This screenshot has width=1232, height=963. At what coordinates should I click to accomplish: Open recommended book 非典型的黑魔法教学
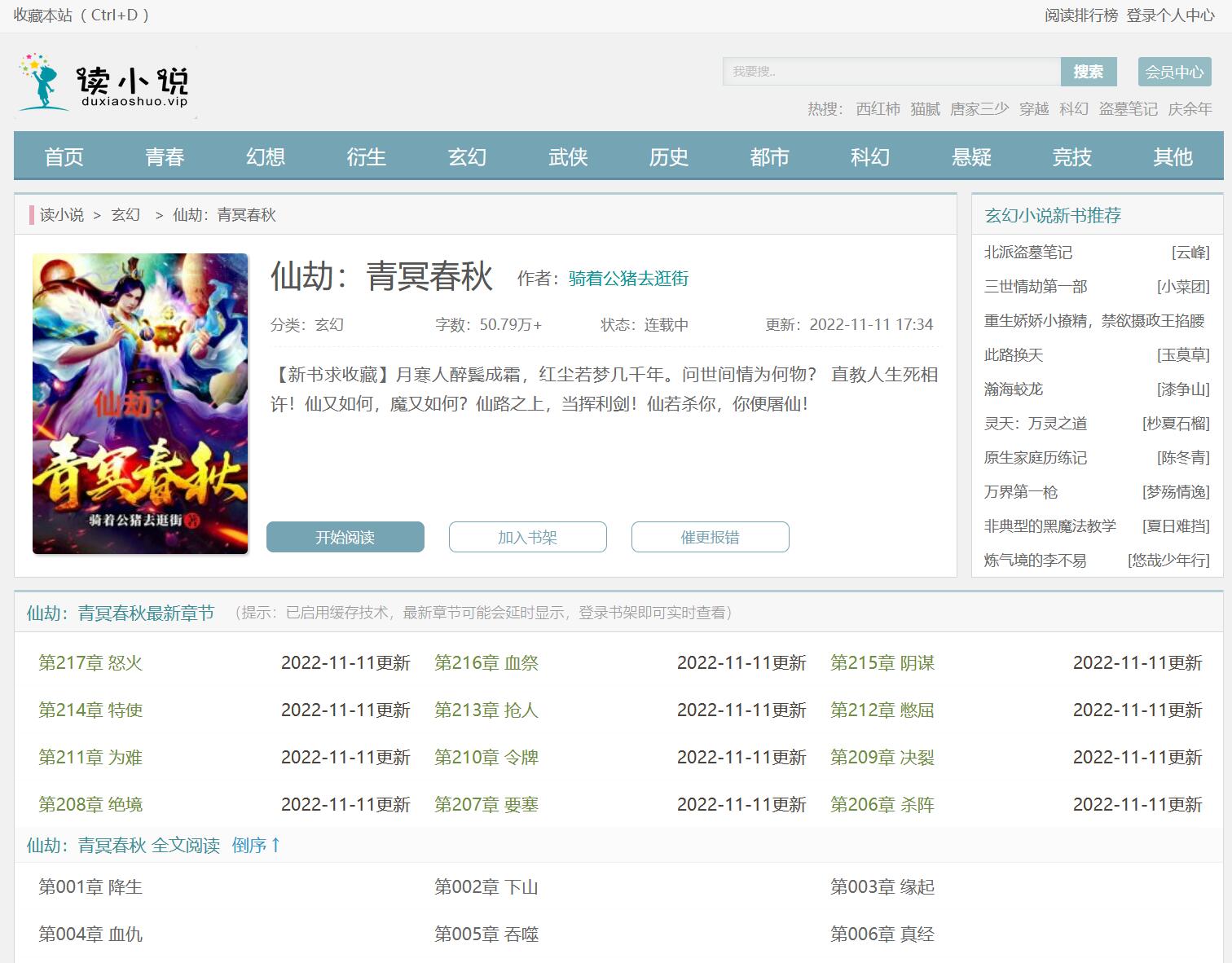point(1050,526)
